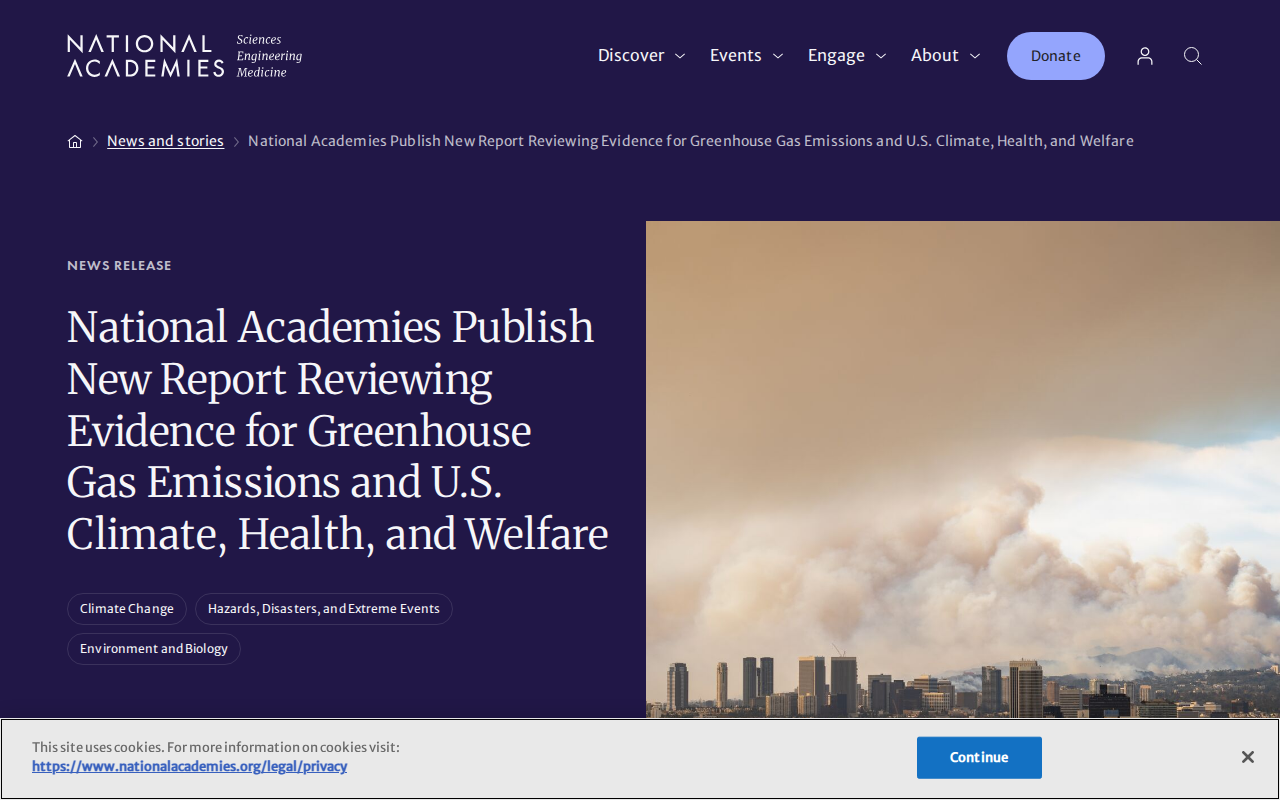The width and height of the screenshot is (1280, 800).
Task: Open the user account icon
Action: (1145, 56)
